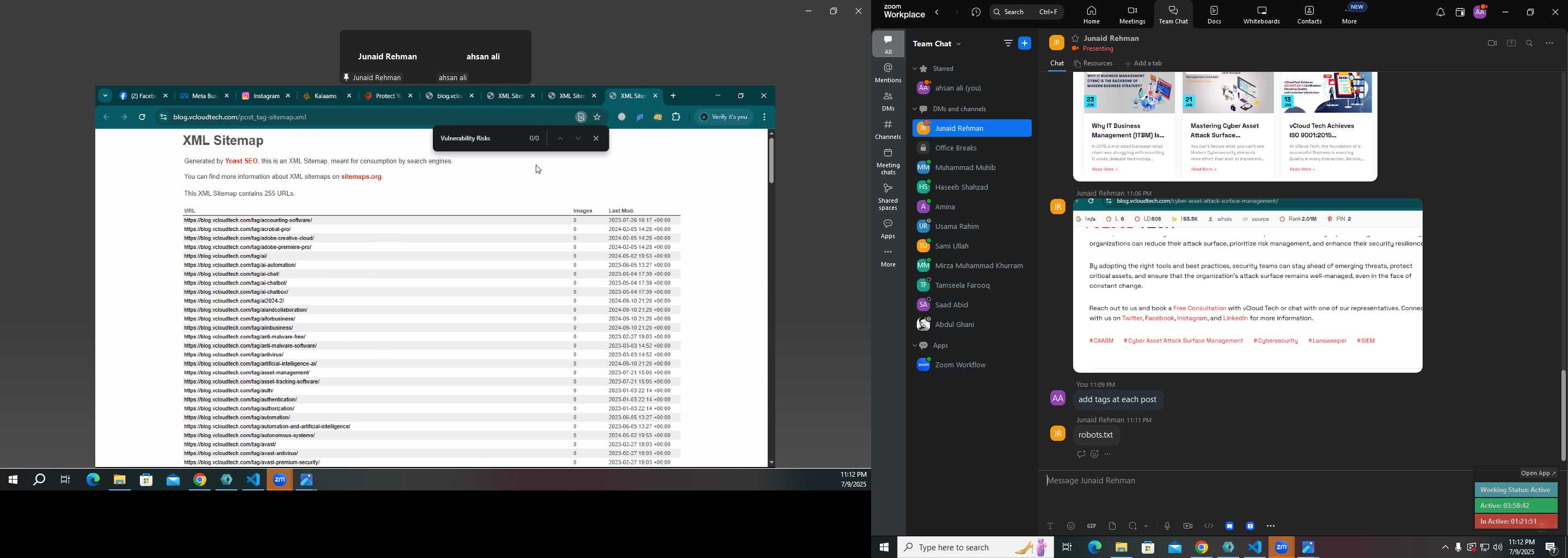1568x558 pixels.
Task: Open the AA profile avatar menu
Action: [1480, 12]
